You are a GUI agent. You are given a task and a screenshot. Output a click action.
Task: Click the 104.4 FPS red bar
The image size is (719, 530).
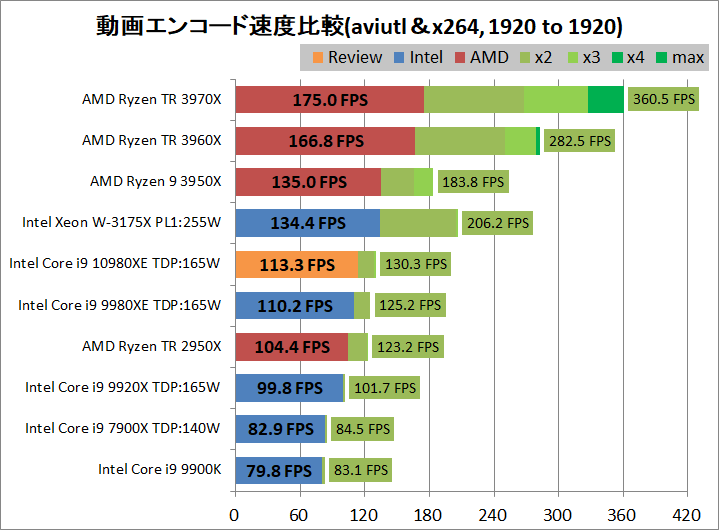point(292,347)
